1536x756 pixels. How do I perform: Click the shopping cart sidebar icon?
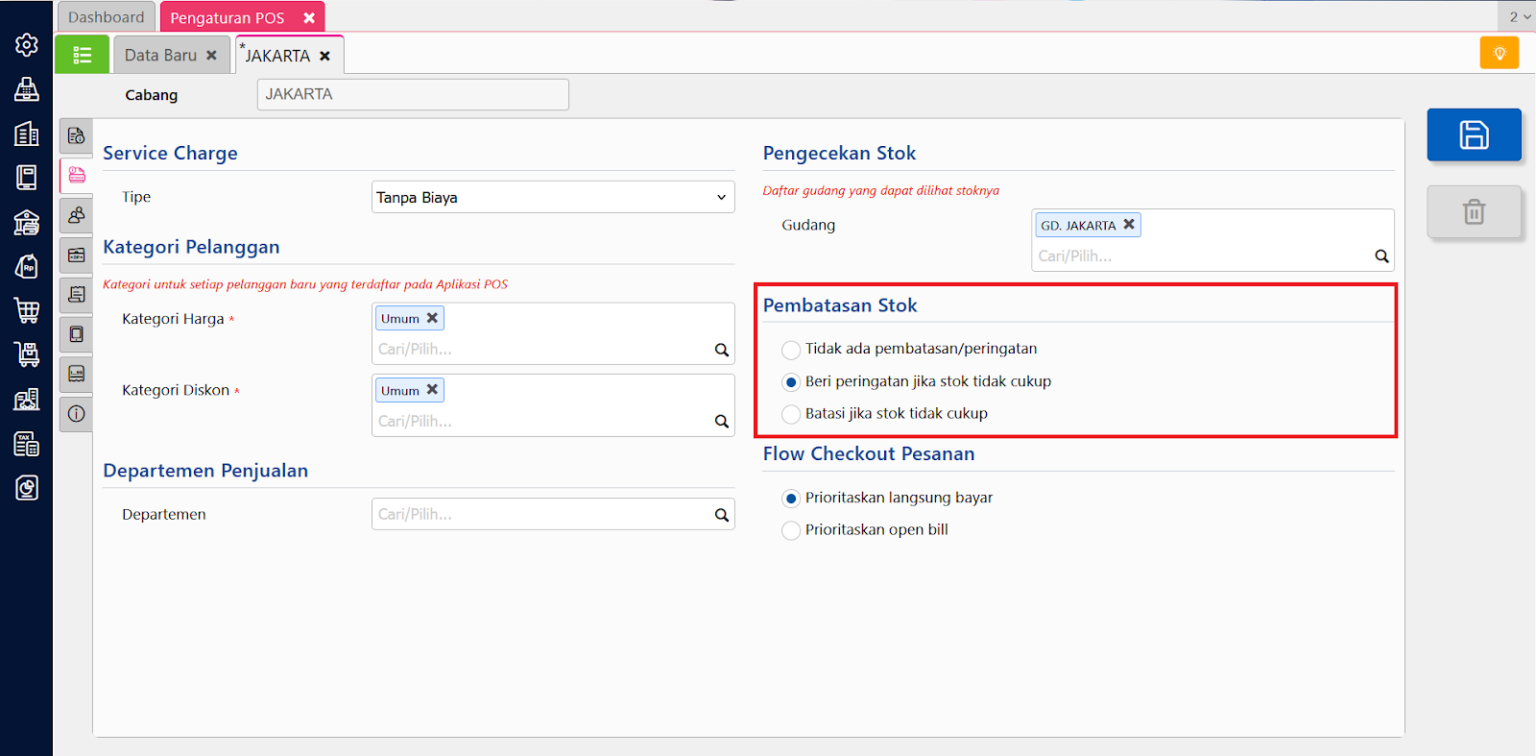click(x=26, y=310)
